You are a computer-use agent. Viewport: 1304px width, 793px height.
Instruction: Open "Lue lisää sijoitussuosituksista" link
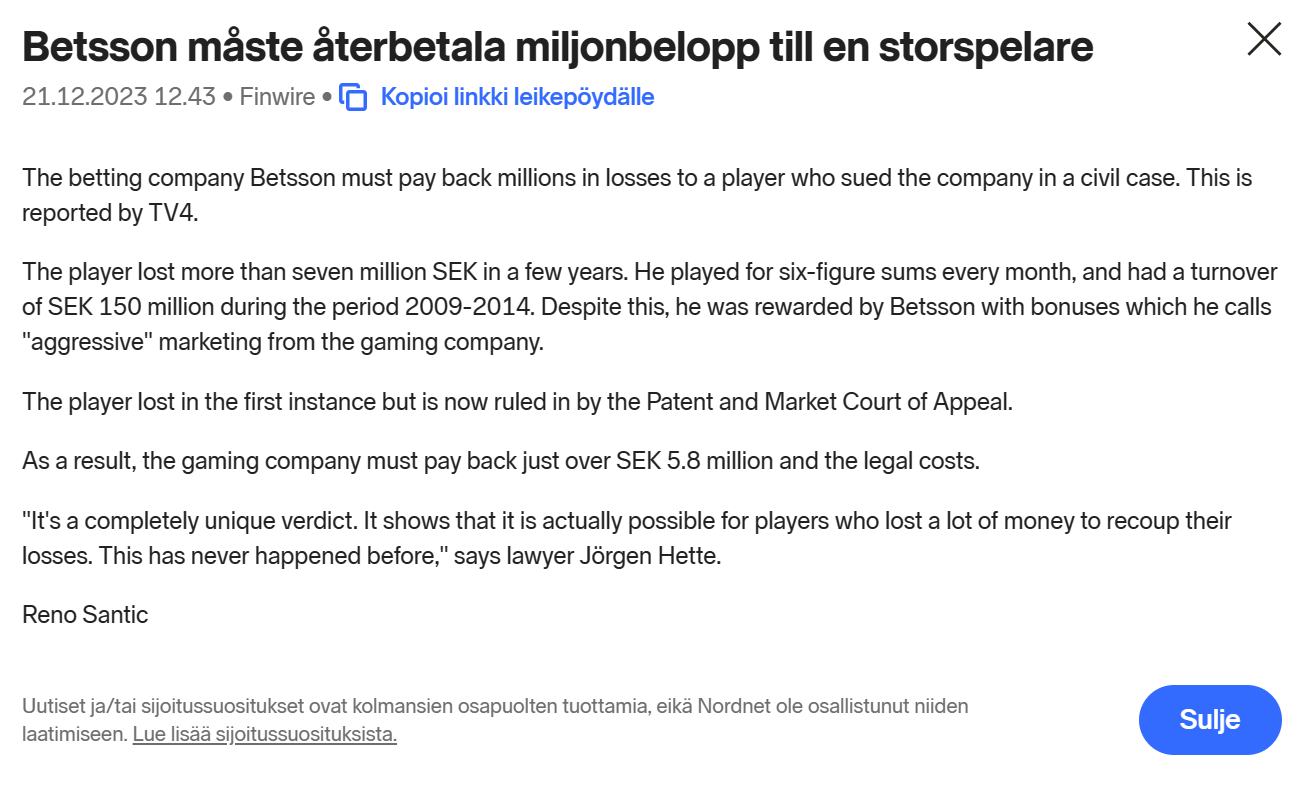point(265,735)
